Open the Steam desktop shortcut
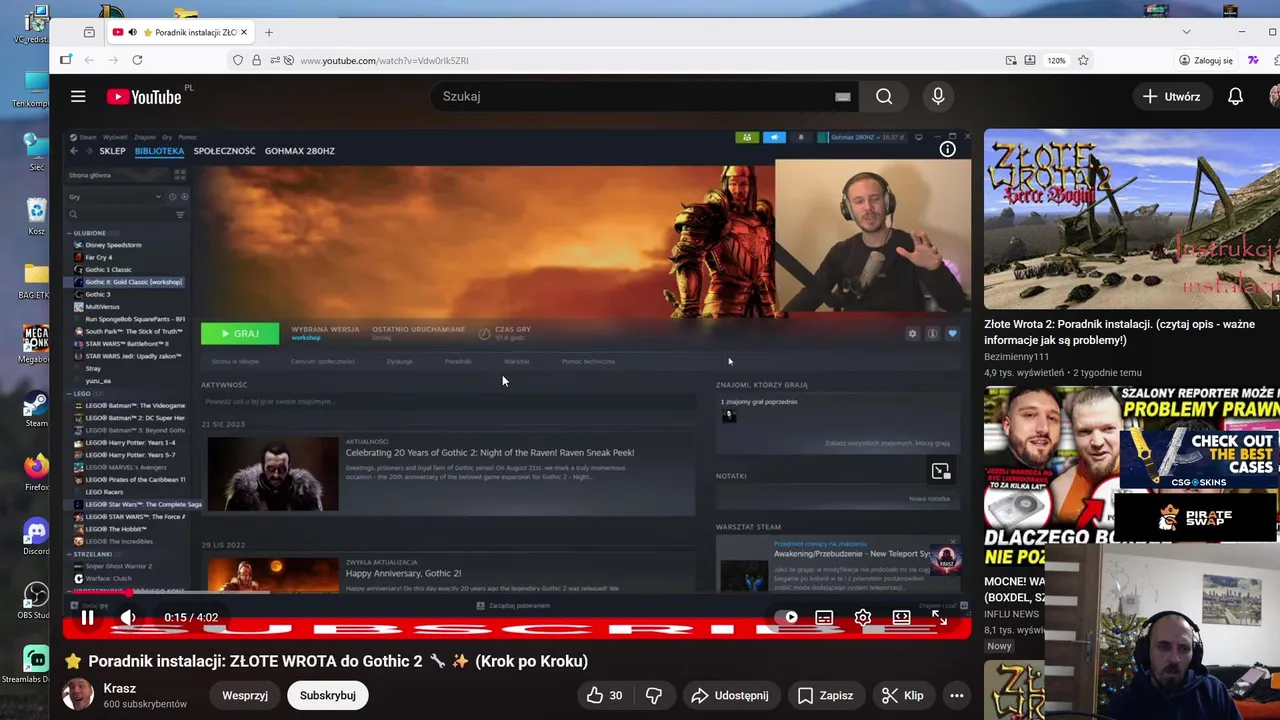 (36, 410)
